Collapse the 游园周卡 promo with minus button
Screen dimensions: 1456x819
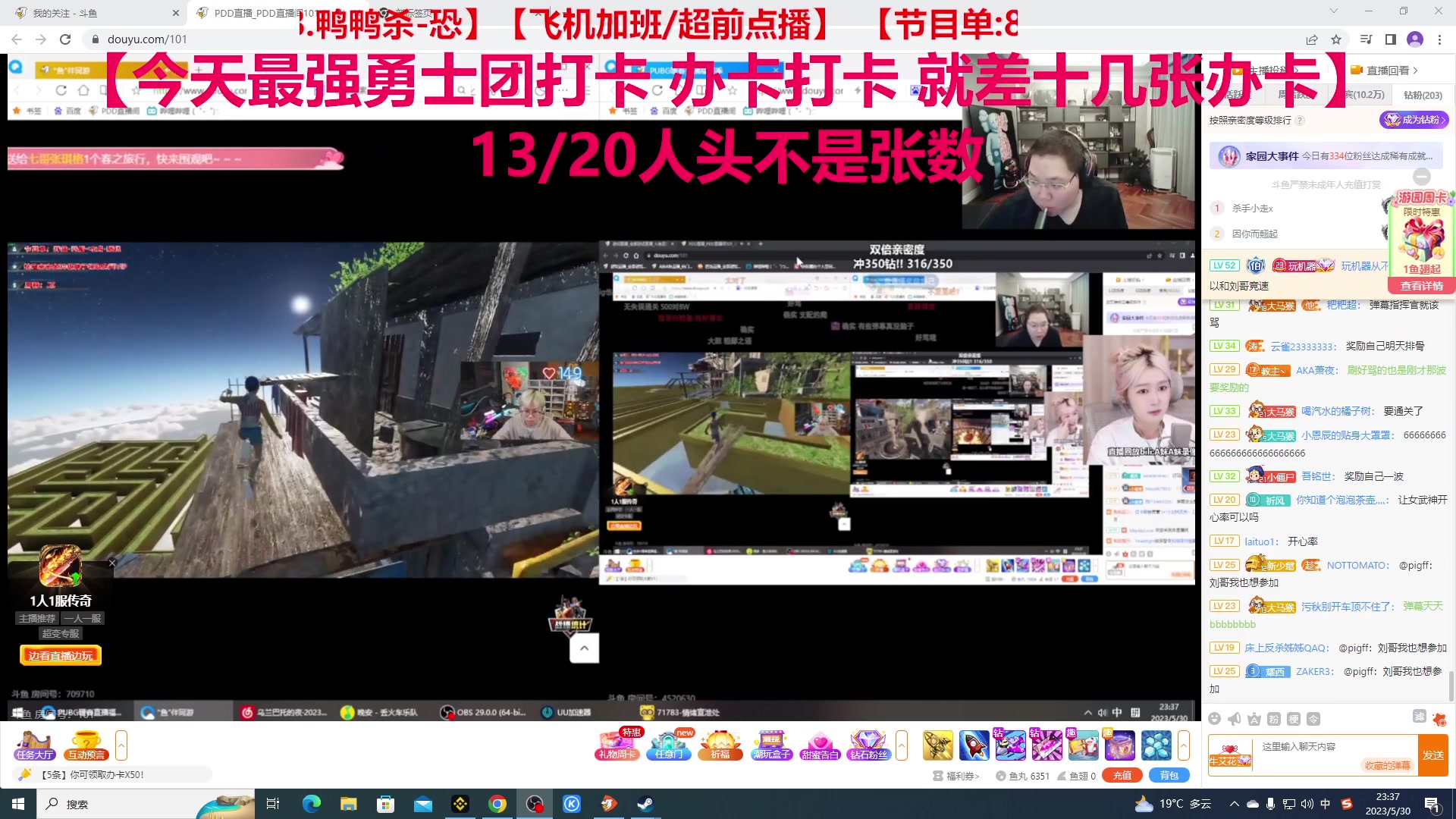[1422, 177]
